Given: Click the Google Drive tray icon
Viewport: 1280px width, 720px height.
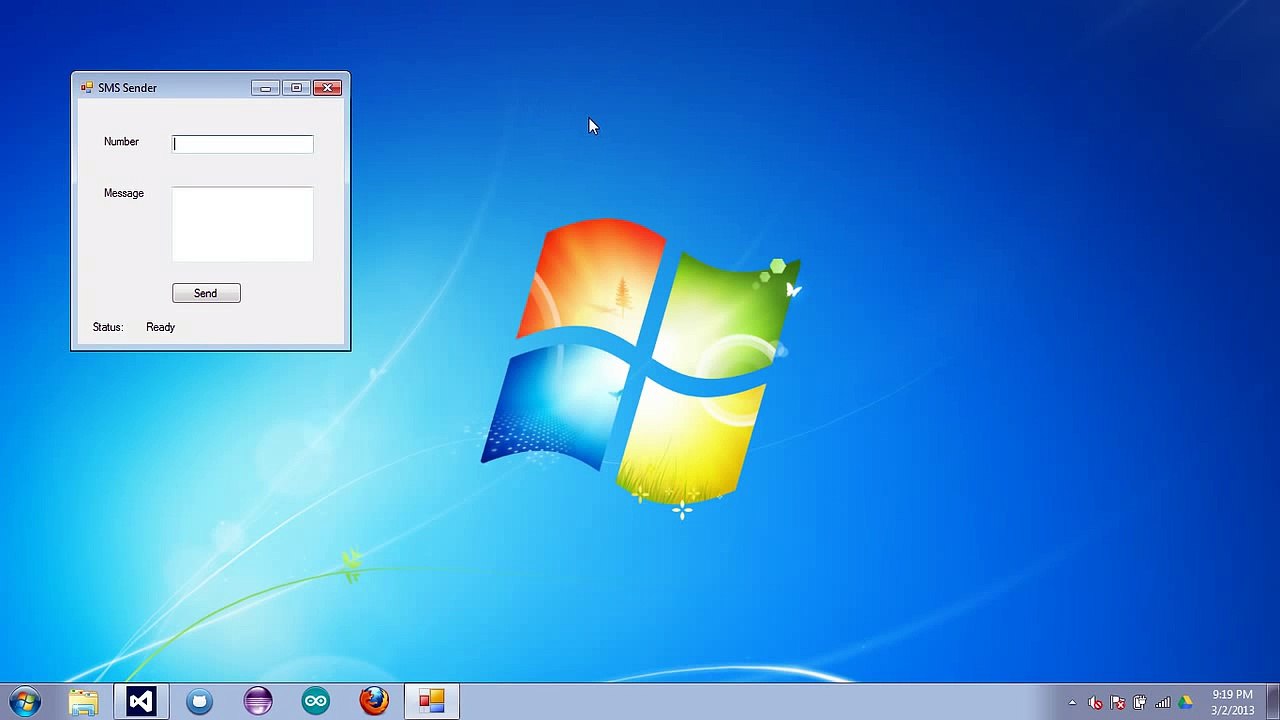Looking at the screenshot, I should (1185, 702).
